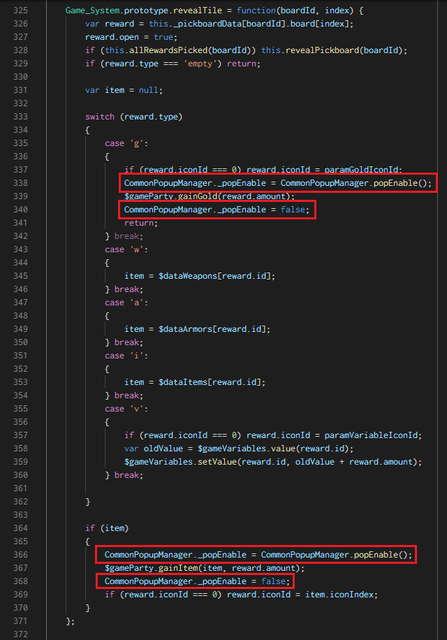Click the switch keyword on line 333
This screenshot has height=640, width=447.
(x=100, y=117)
